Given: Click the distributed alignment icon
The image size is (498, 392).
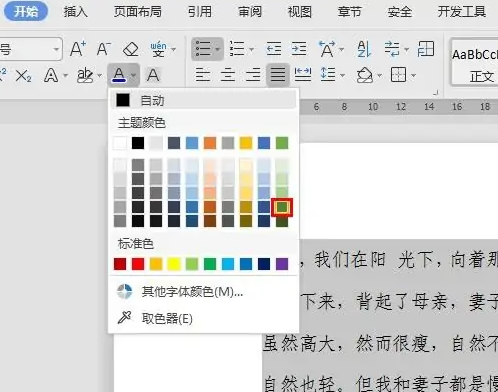Looking at the screenshot, I should pos(303,74).
